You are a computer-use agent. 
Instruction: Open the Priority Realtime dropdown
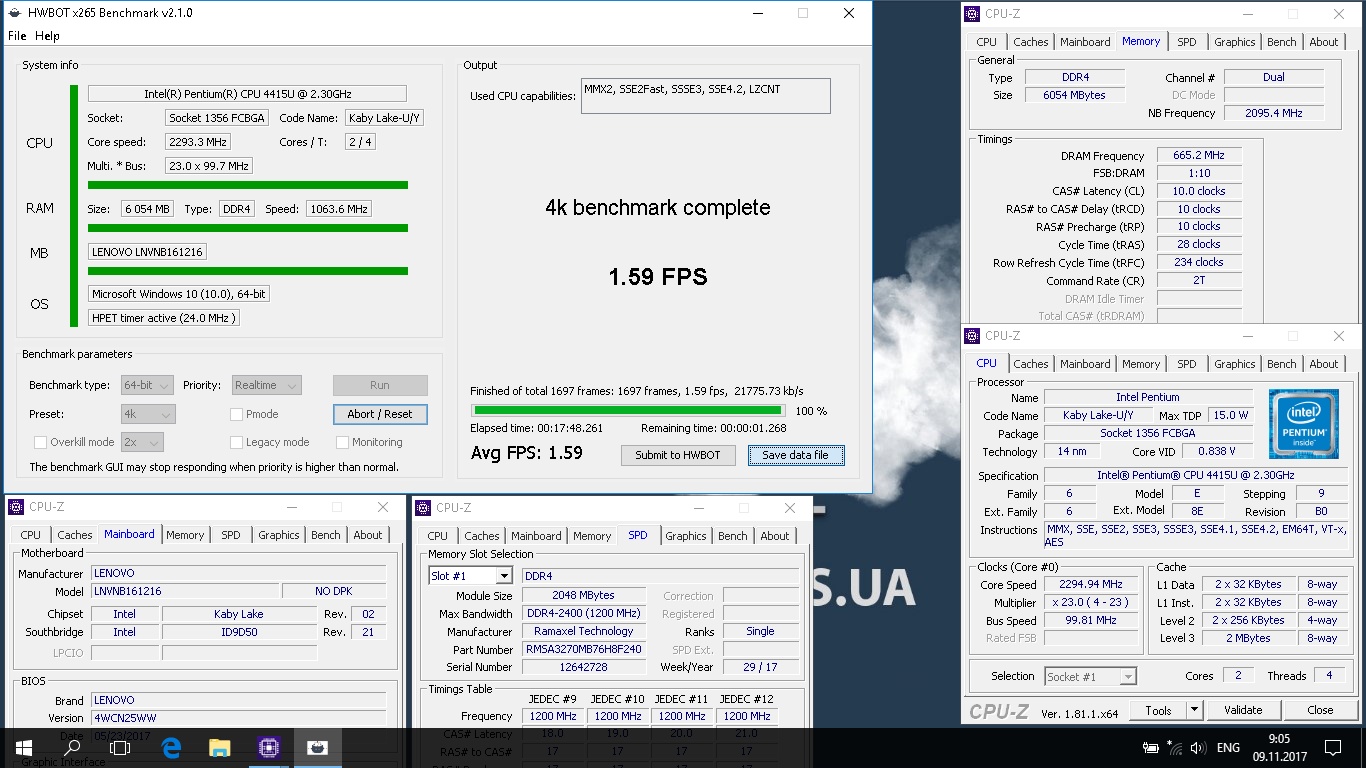pyautogui.click(x=266, y=385)
